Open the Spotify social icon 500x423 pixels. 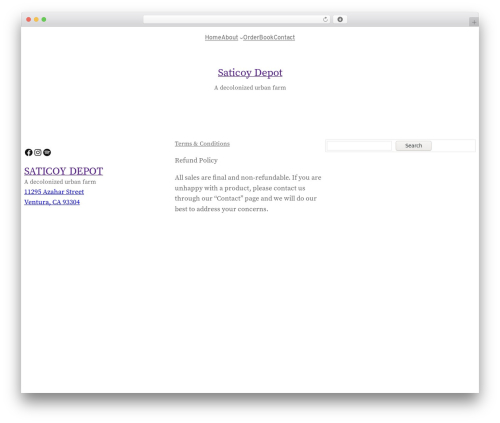click(47, 152)
